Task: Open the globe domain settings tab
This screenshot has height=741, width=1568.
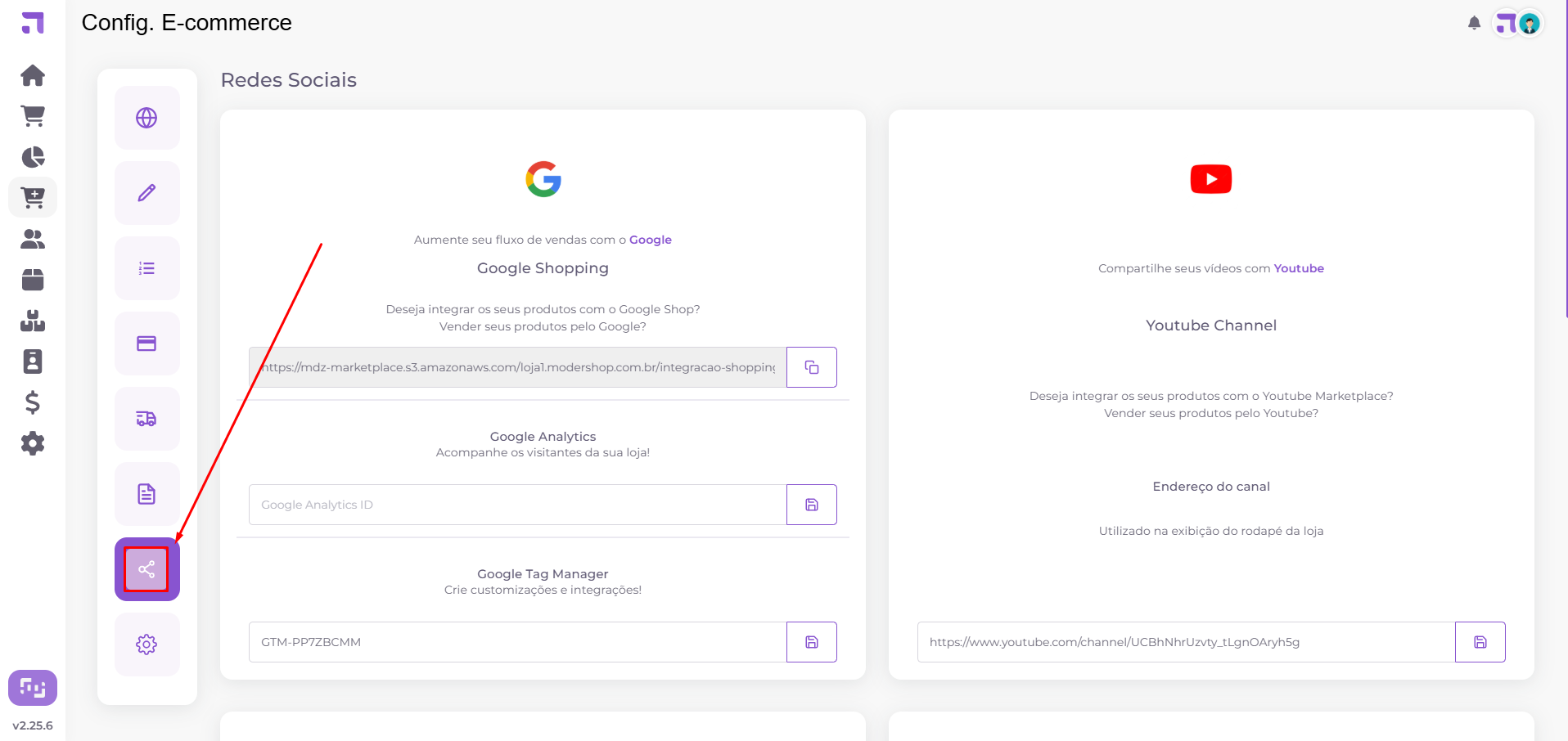Action: pyautogui.click(x=146, y=118)
